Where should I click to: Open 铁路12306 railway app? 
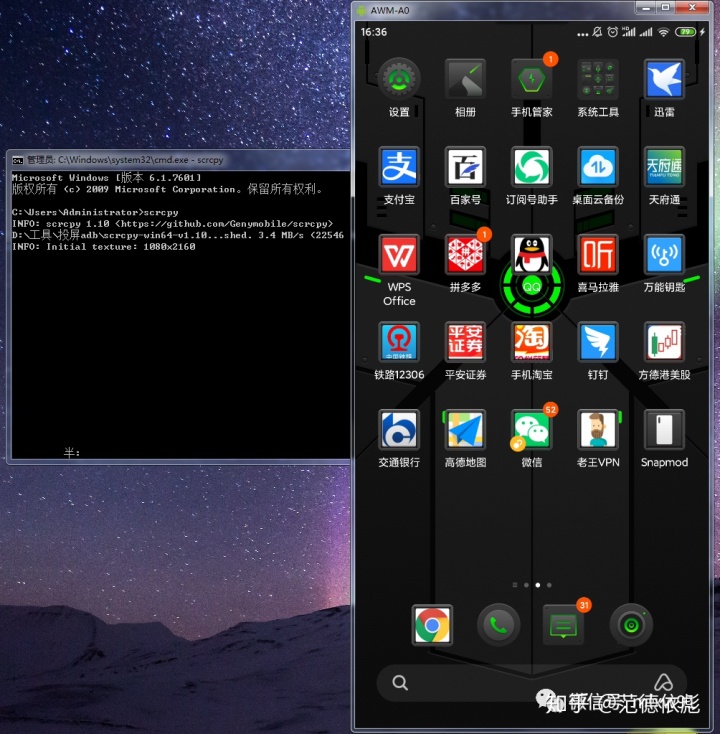click(399, 342)
